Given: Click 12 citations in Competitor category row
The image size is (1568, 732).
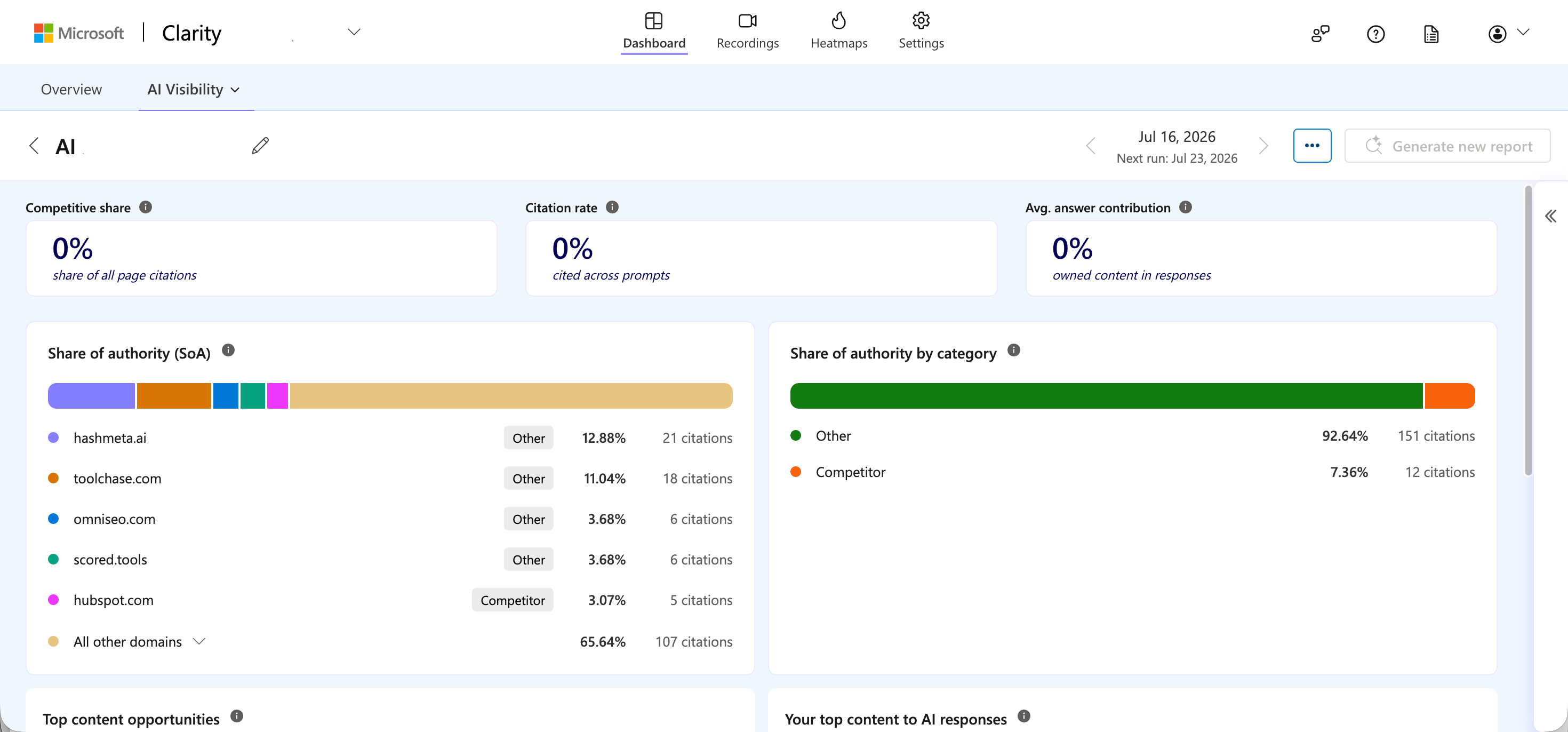Looking at the screenshot, I should [1439, 472].
